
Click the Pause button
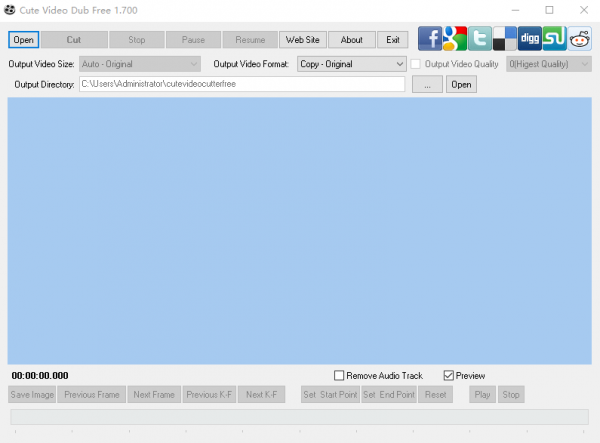pos(193,40)
